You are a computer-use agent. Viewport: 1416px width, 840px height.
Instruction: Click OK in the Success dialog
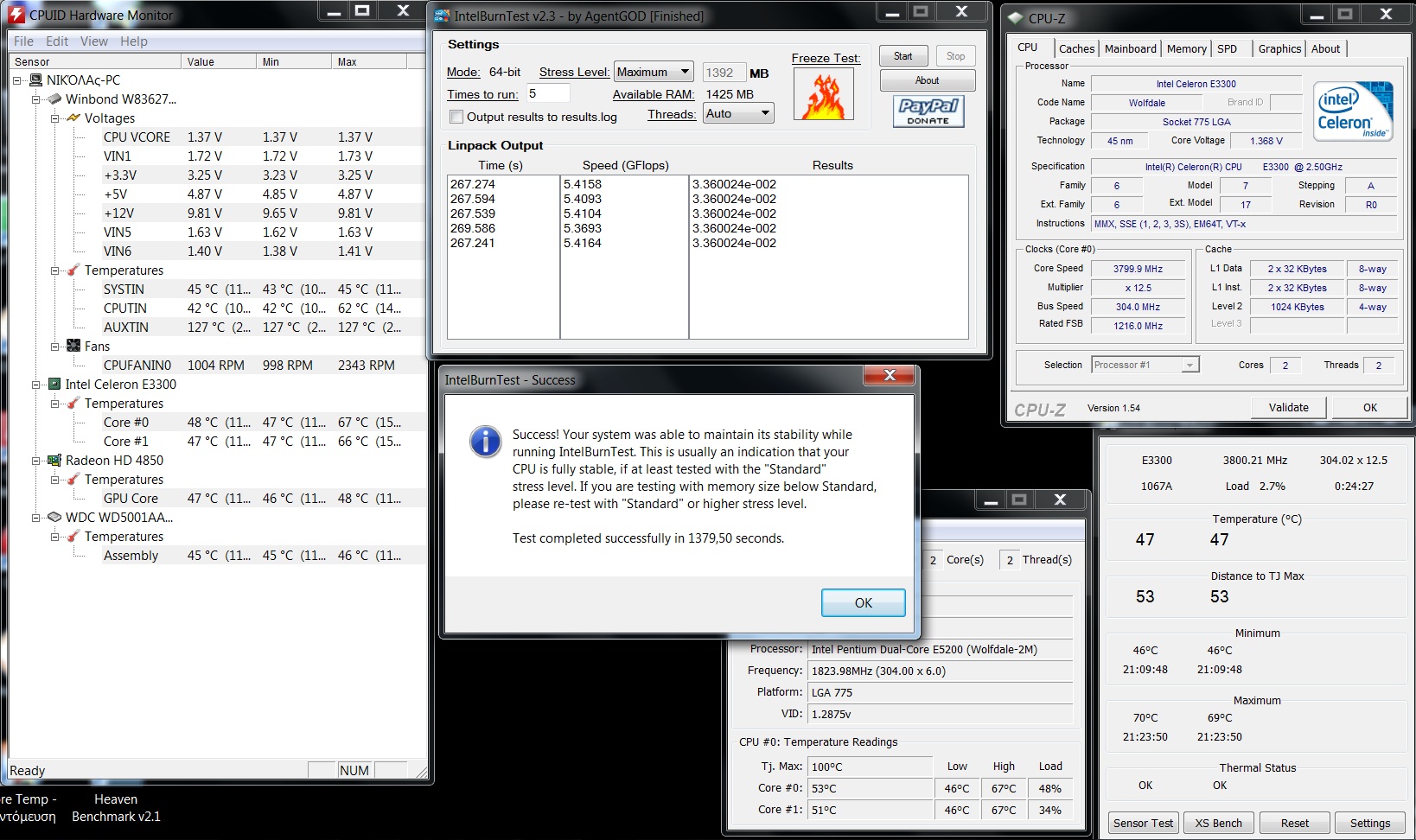864,602
